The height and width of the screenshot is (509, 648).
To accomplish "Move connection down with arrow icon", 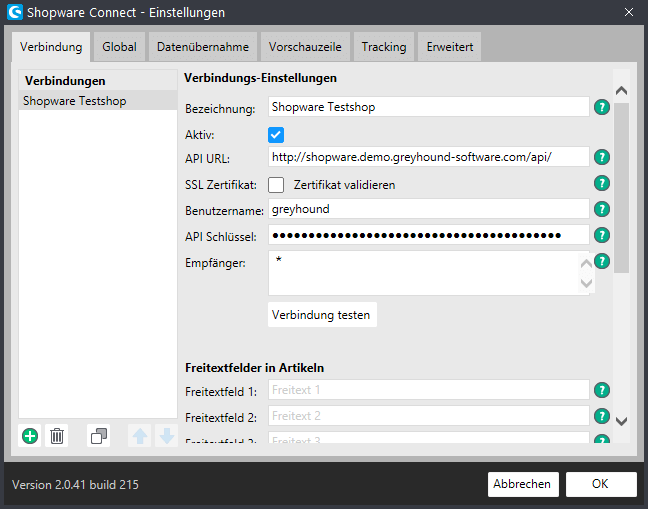I will [167, 436].
